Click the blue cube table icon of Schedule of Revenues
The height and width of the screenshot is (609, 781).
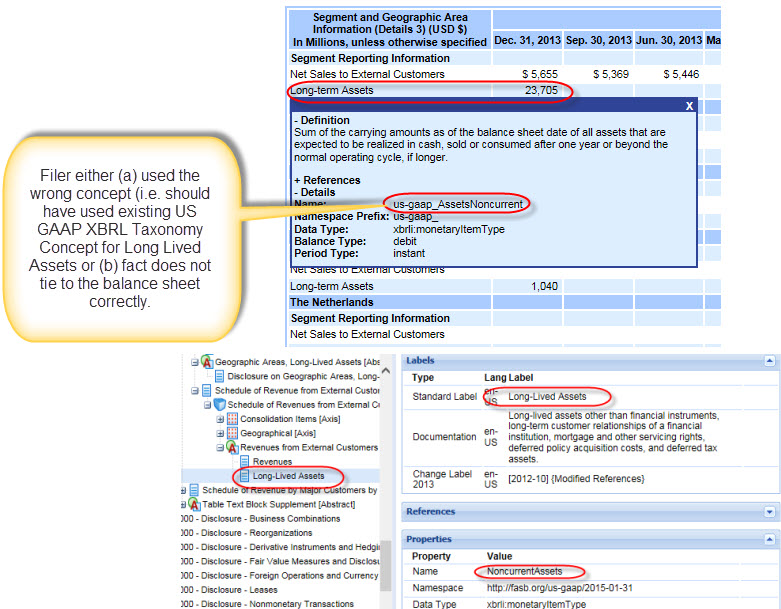click(220, 404)
